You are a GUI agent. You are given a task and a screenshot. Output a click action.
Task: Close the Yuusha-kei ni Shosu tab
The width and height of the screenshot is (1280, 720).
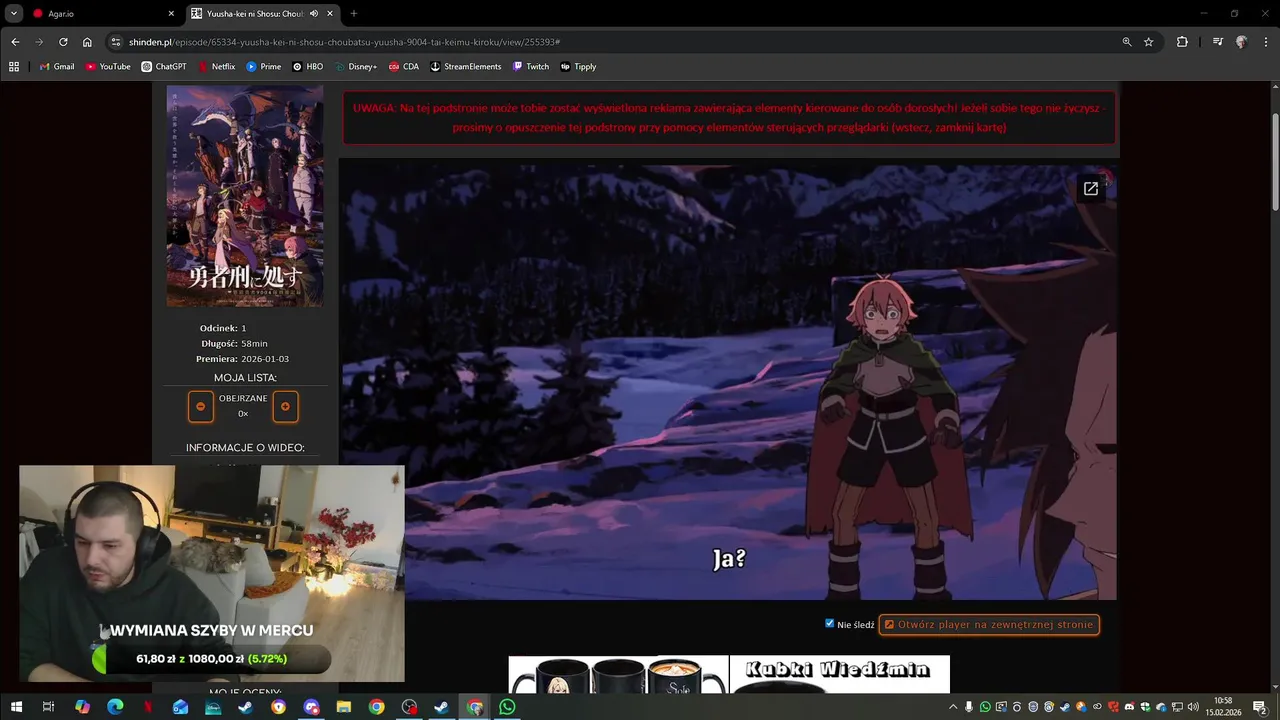click(330, 14)
